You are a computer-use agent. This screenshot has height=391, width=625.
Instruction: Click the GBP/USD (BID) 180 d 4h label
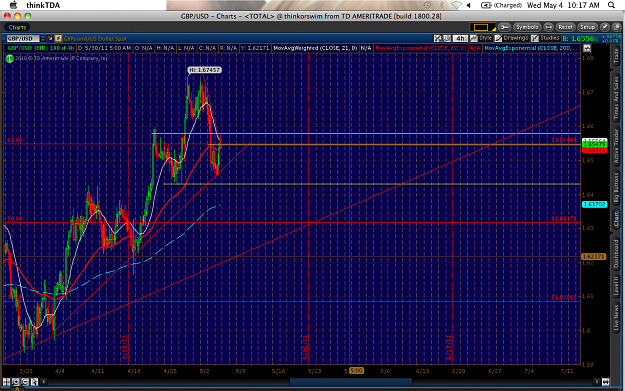[41, 48]
